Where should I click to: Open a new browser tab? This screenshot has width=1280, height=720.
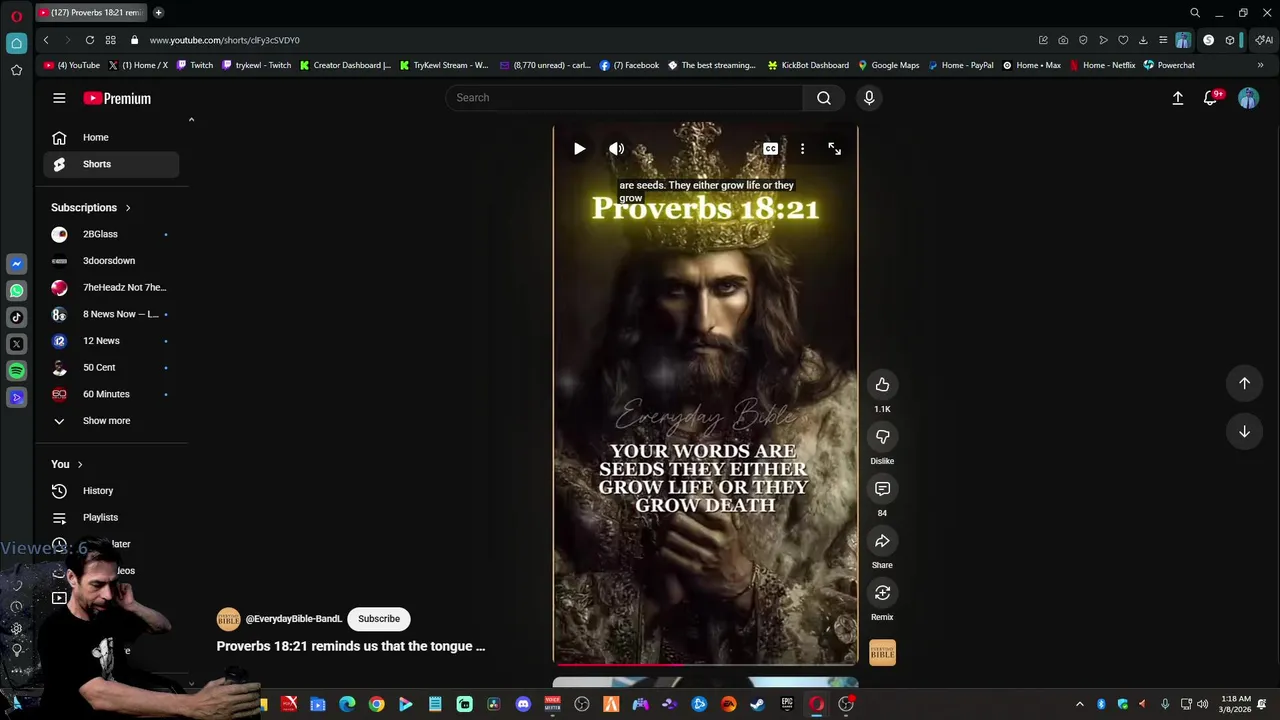point(158,13)
